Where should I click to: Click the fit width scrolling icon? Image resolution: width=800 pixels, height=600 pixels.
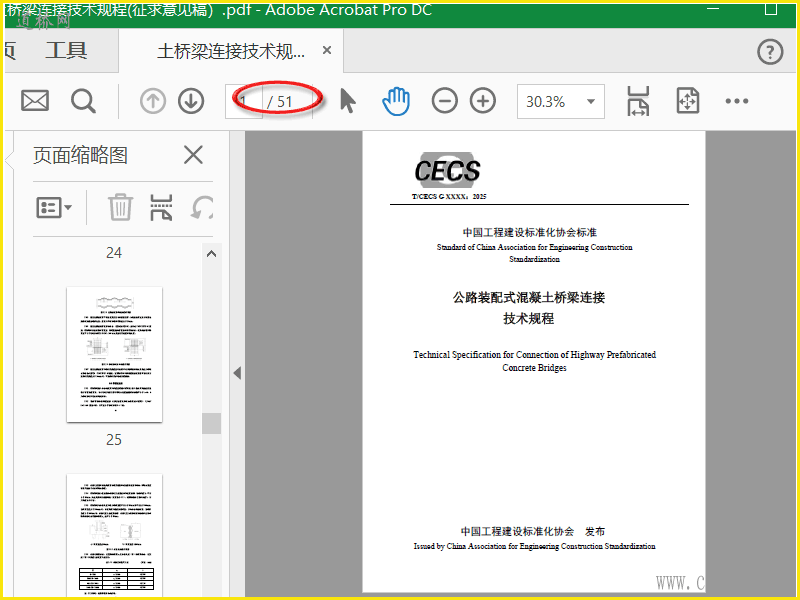638,101
